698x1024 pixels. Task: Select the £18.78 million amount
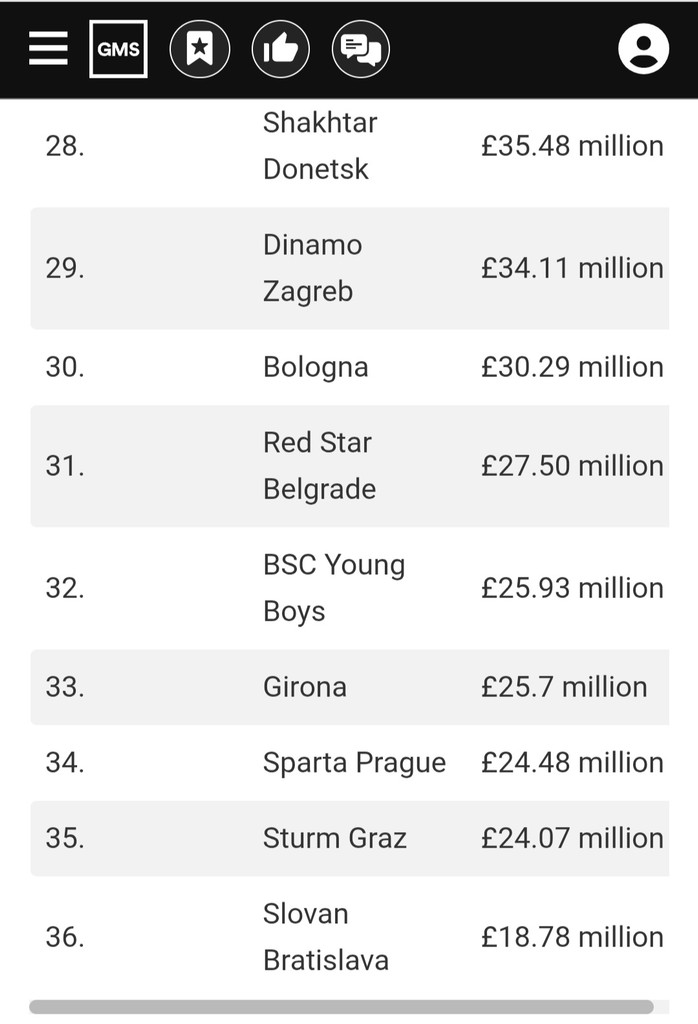pyautogui.click(x=573, y=937)
